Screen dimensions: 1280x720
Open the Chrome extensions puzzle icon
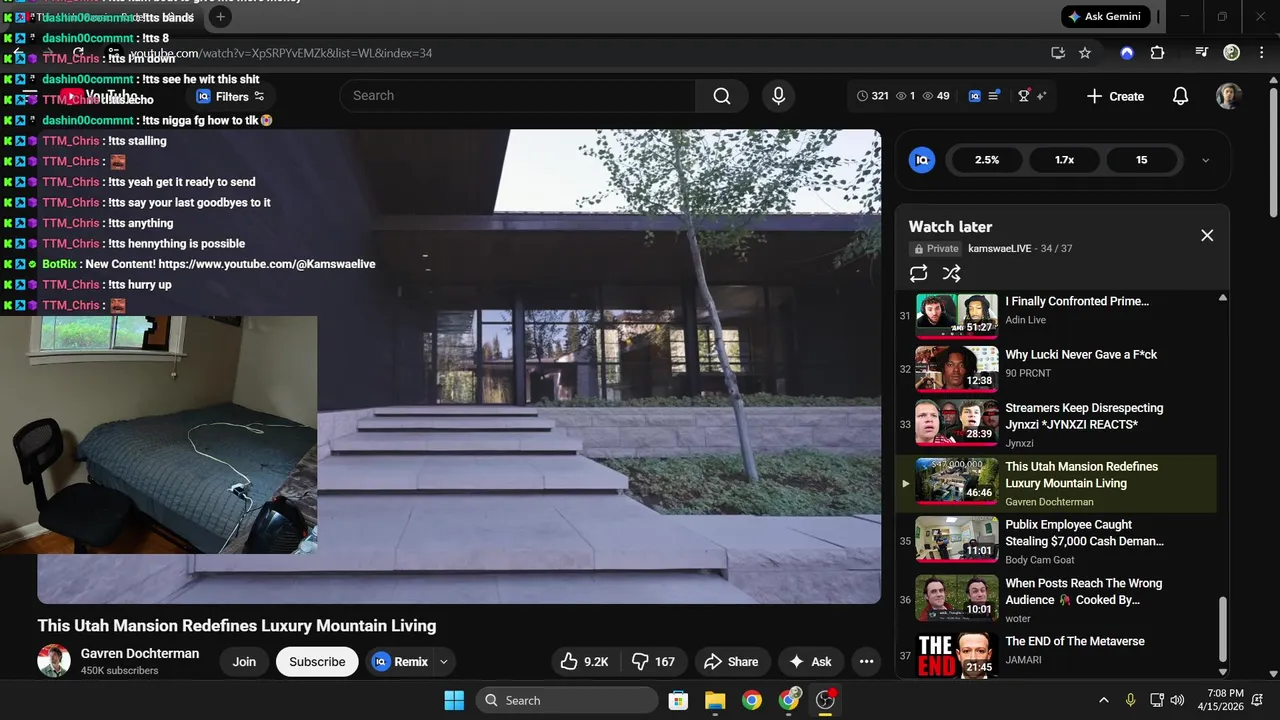(x=1157, y=53)
